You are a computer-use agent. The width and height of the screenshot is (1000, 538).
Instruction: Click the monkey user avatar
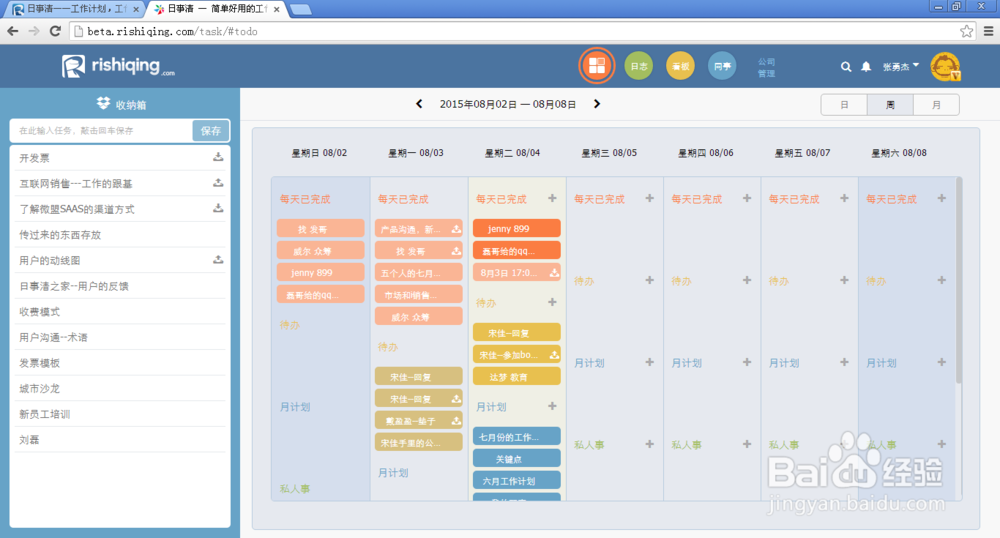945,66
